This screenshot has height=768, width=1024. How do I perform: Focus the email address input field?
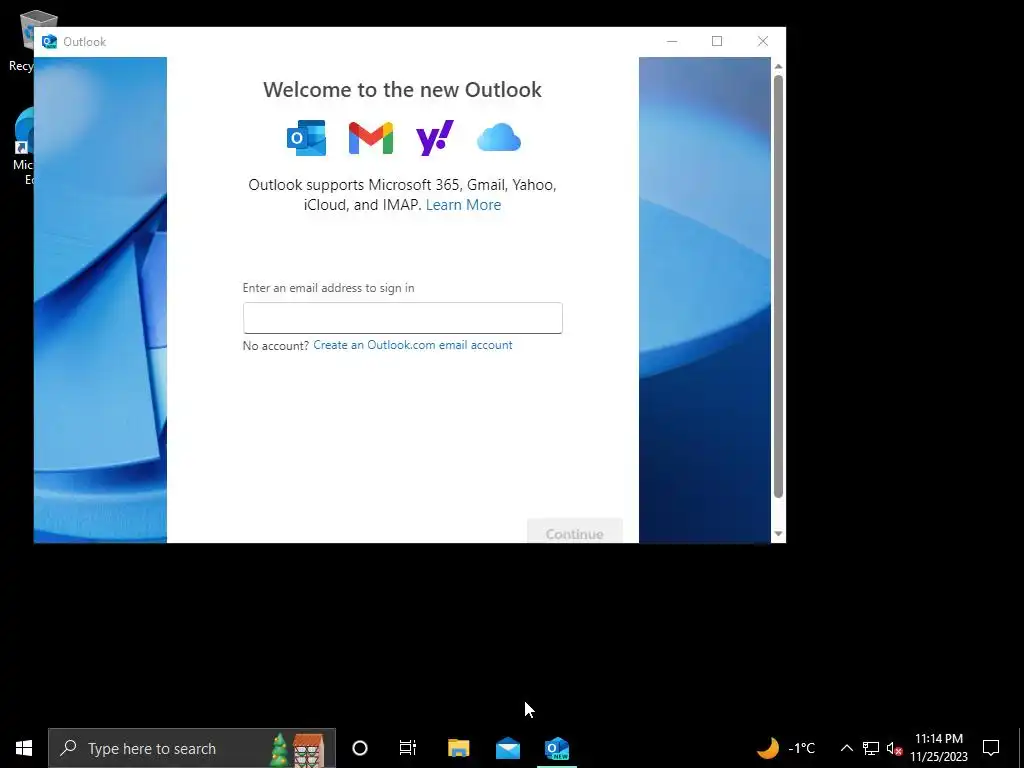pos(402,318)
